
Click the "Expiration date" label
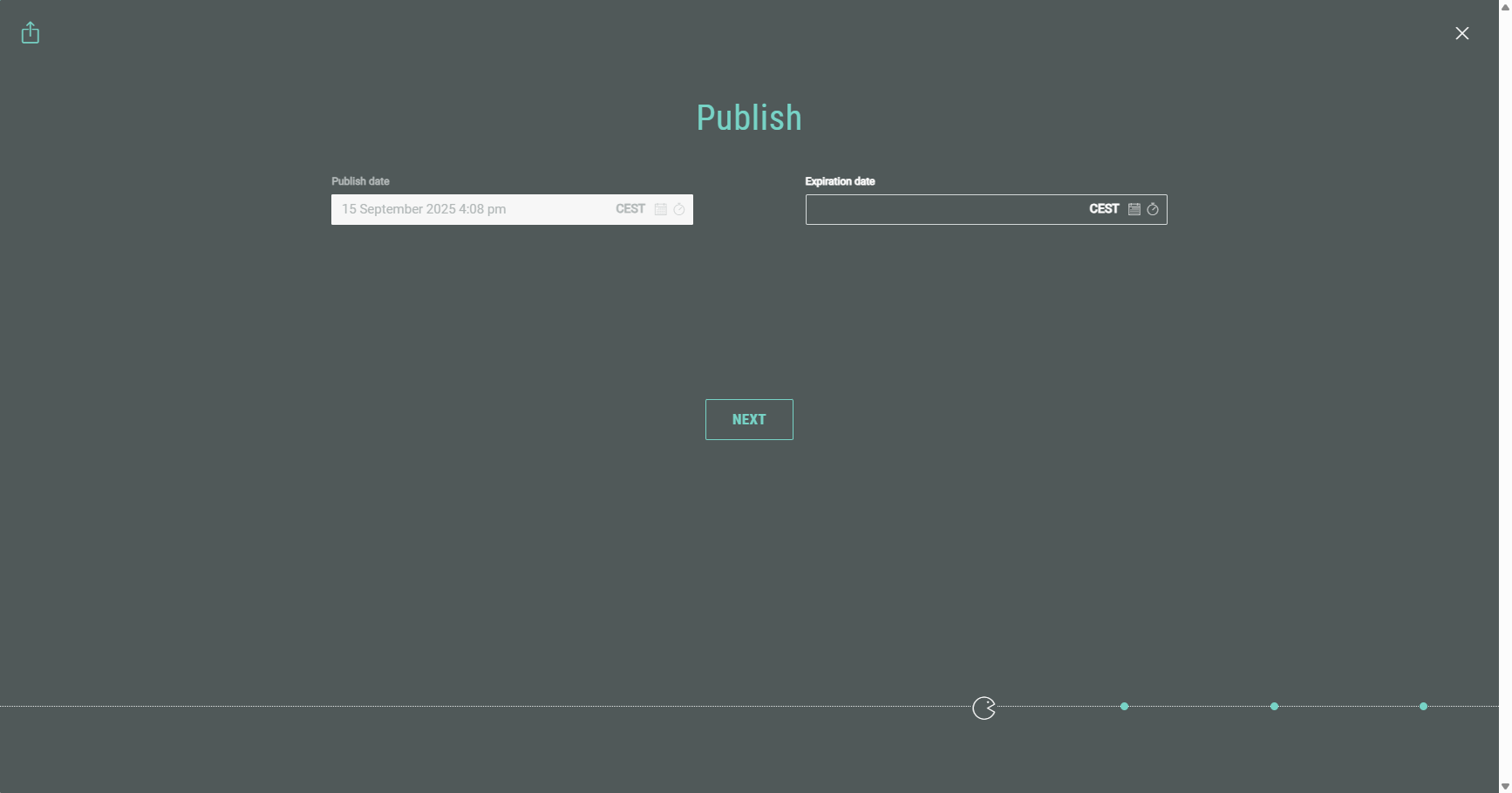pos(840,181)
